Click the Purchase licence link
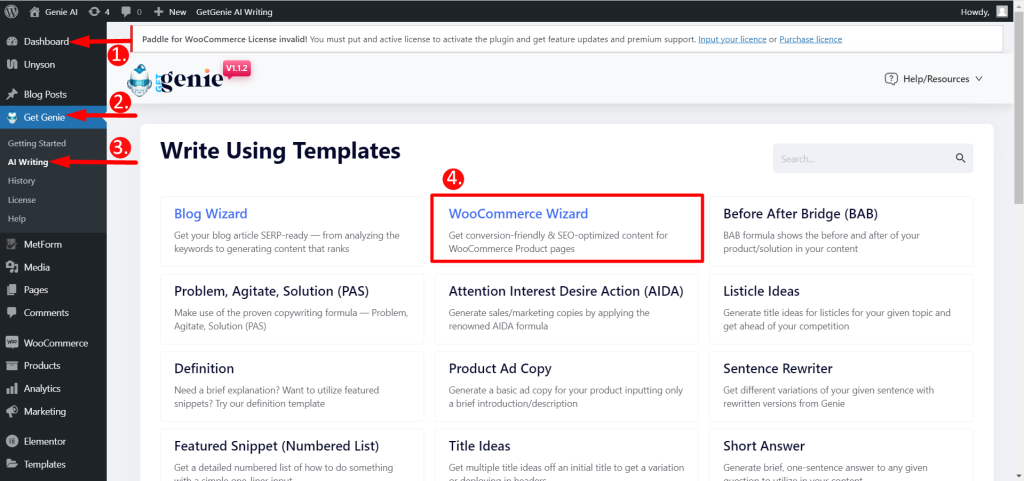This screenshot has height=481, width=1024. tap(810, 39)
